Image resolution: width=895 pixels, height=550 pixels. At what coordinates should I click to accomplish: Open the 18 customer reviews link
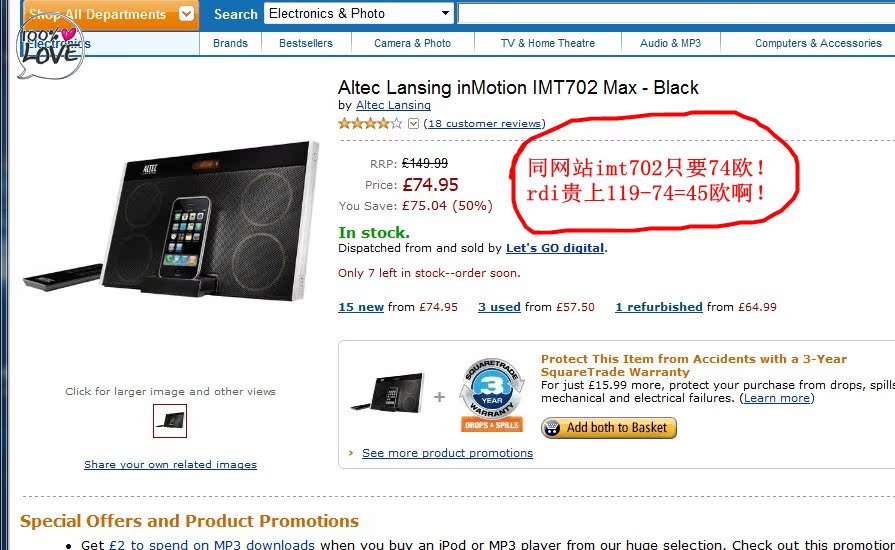pyautogui.click(x=484, y=123)
